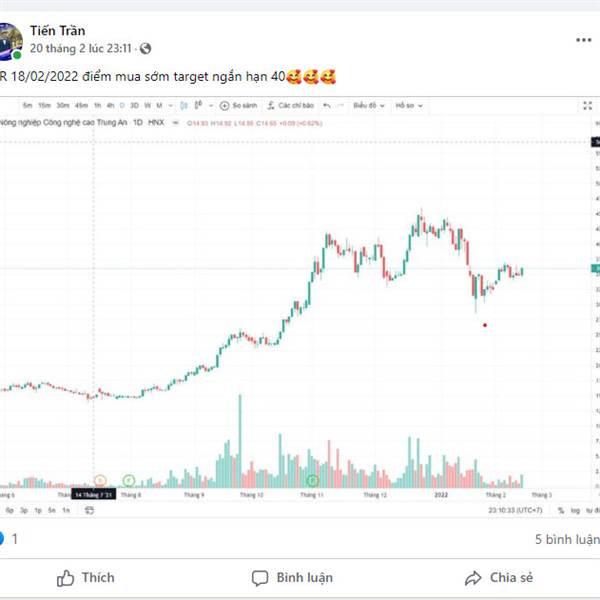This screenshot has height=600, width=600.
Task: Click the So sánh compare icon
Action: [225, 105]
